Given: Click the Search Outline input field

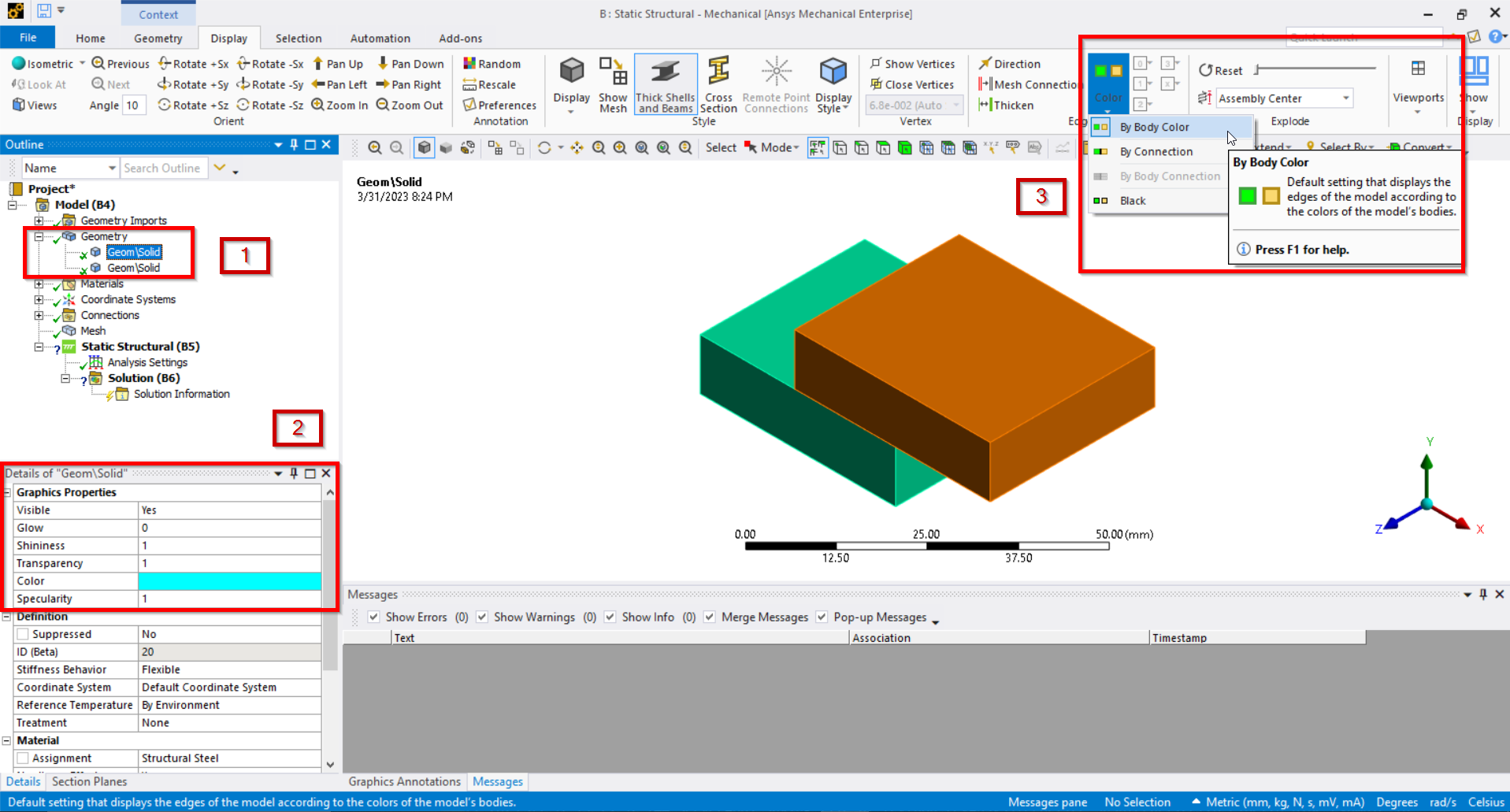Looking at the screenshot, I should point(165,168).
